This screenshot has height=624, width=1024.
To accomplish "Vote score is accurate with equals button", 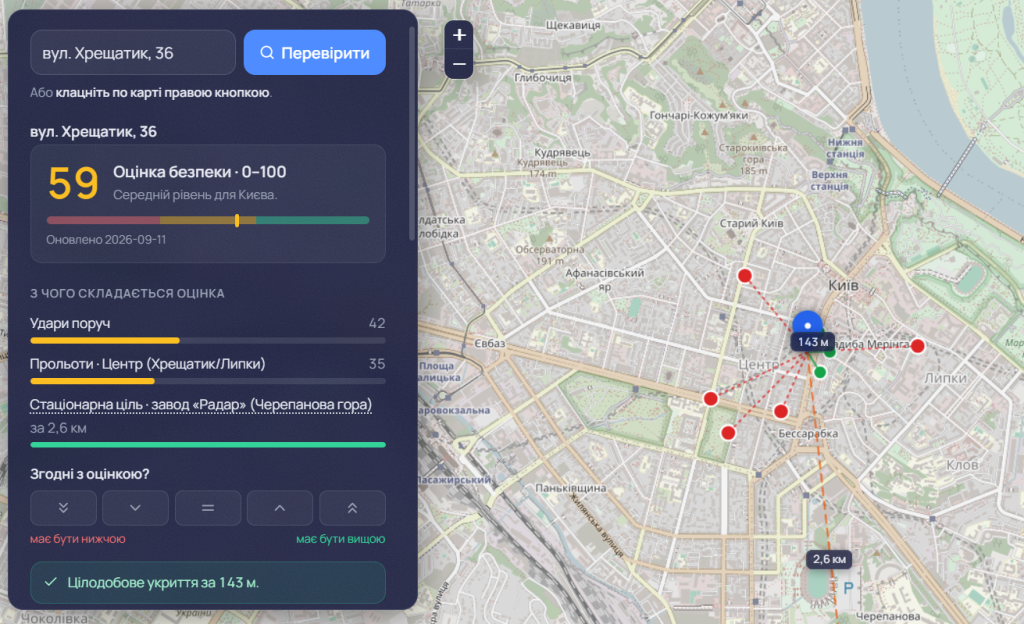I will click(208, 508).
